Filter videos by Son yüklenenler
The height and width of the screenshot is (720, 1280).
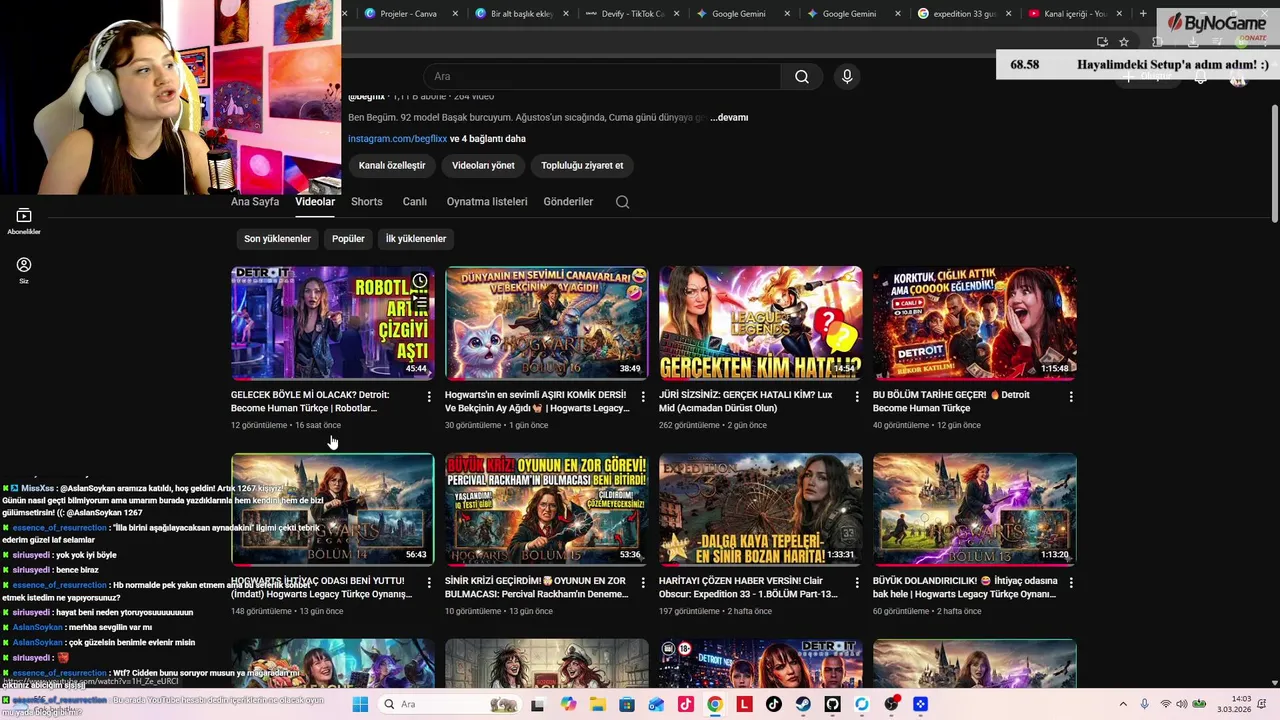[x=278, y=239]
